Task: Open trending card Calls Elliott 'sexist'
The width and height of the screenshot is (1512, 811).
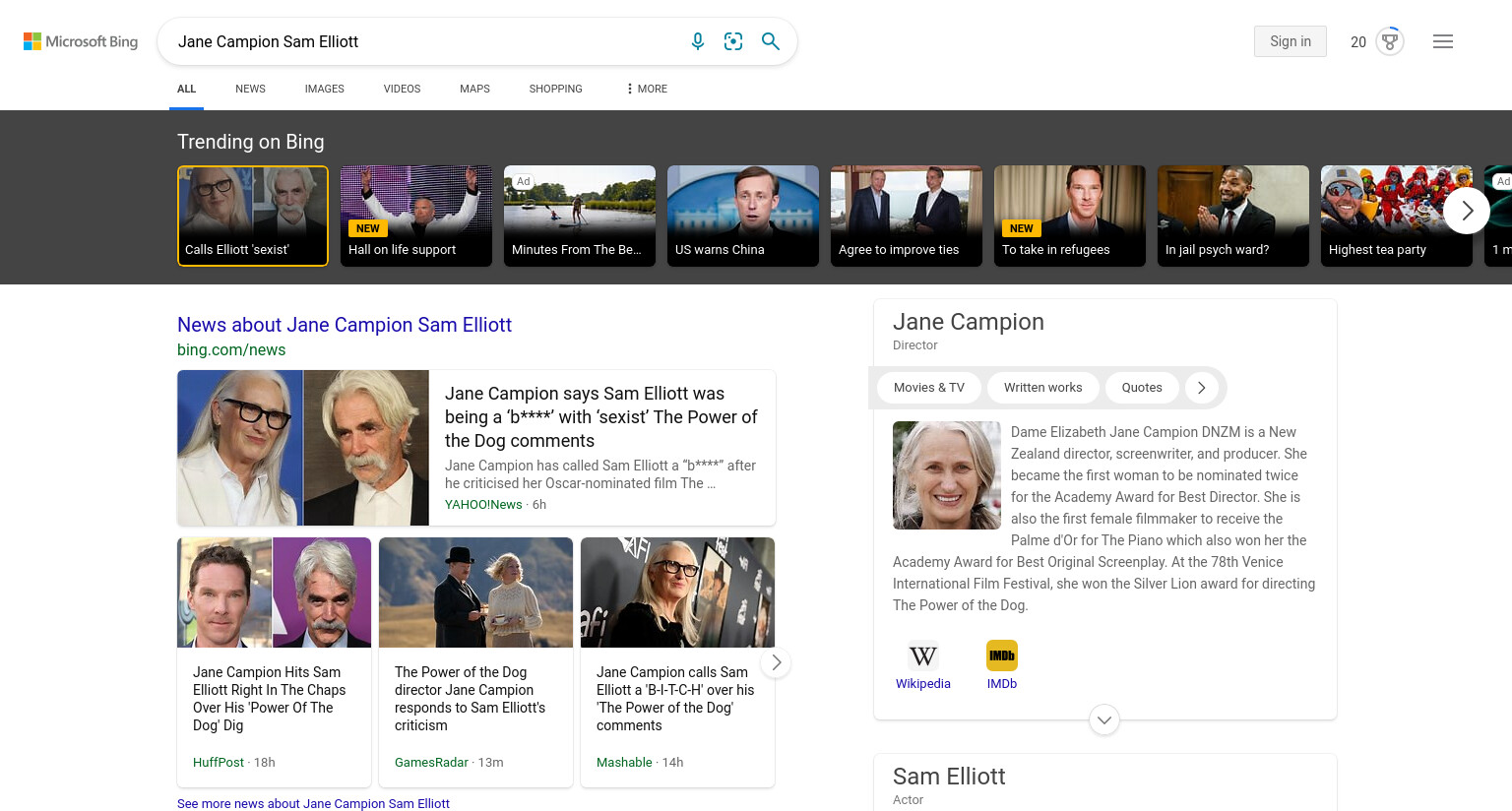Action: click(253, 216)
